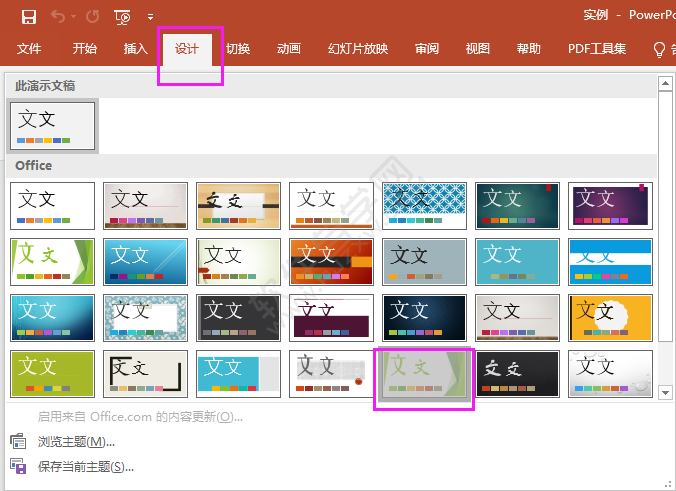Start slideshow from beginning icon
Screen dimensions: 676x491
pyautogui.click(x=122, y=17)
